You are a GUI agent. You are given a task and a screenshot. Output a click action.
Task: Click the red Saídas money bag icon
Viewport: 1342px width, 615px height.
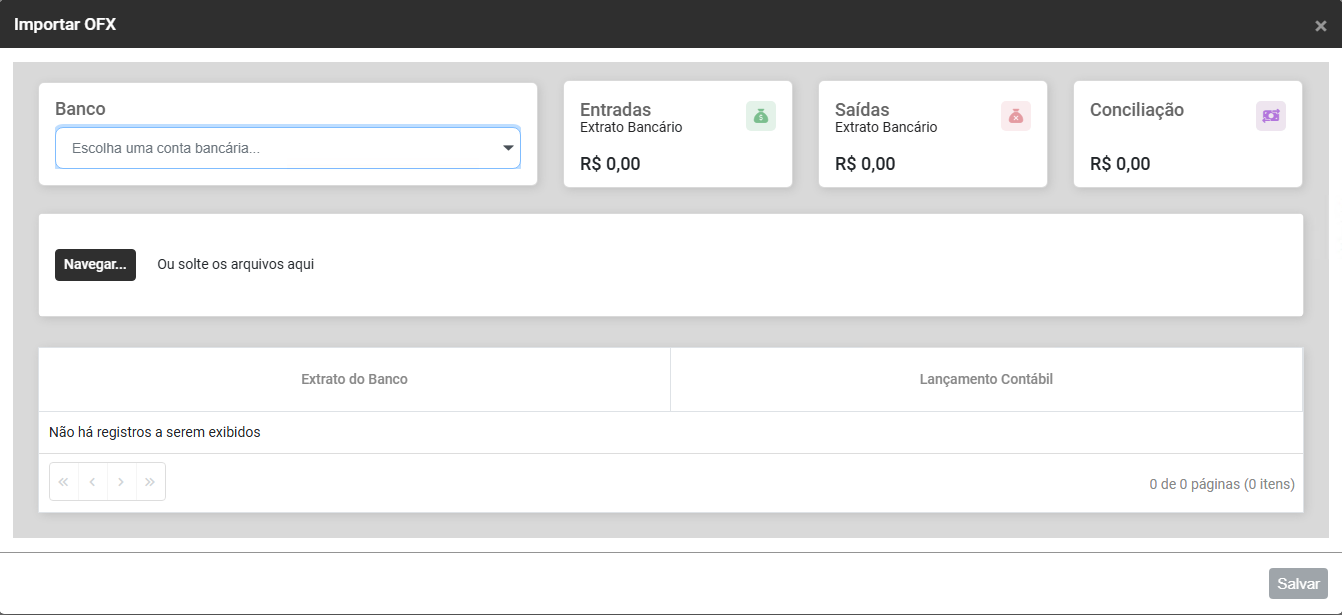[1016, 116]
